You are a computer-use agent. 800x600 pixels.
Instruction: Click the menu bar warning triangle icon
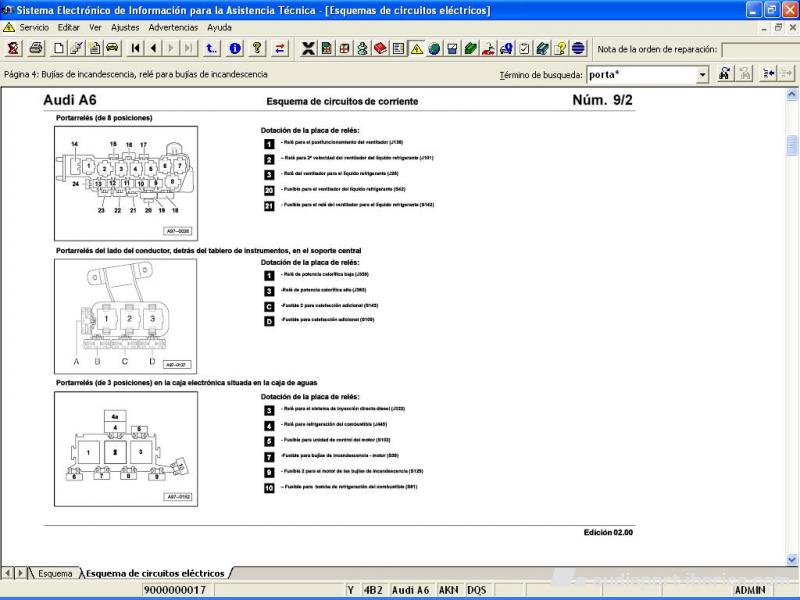(9, 28)
